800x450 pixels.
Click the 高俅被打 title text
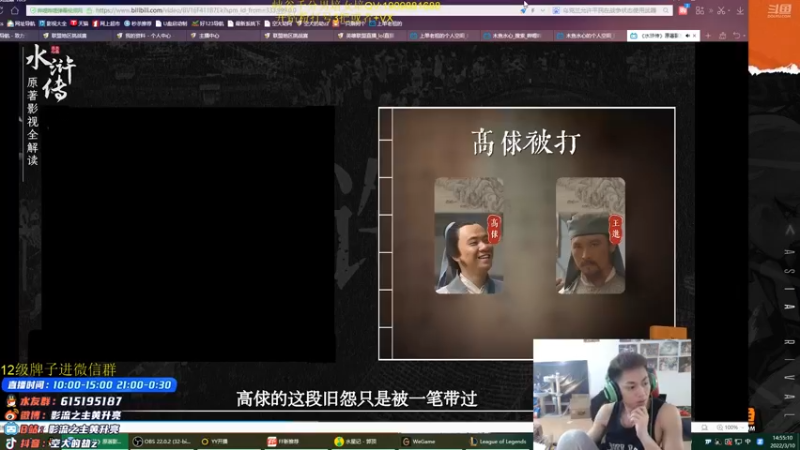tap(526, 142)
